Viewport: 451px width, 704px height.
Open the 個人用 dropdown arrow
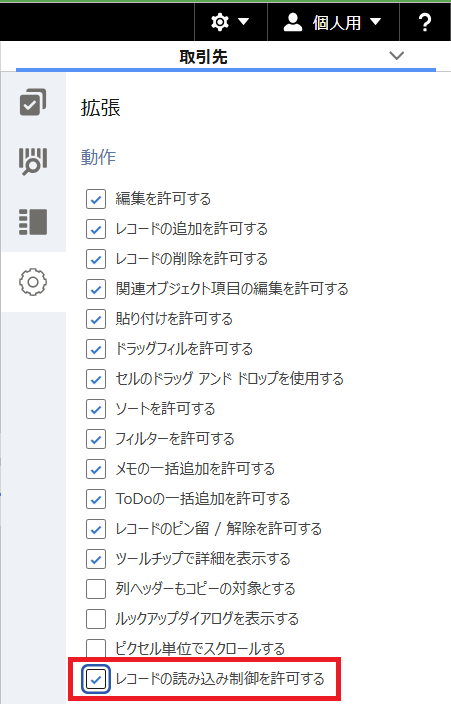376,22
